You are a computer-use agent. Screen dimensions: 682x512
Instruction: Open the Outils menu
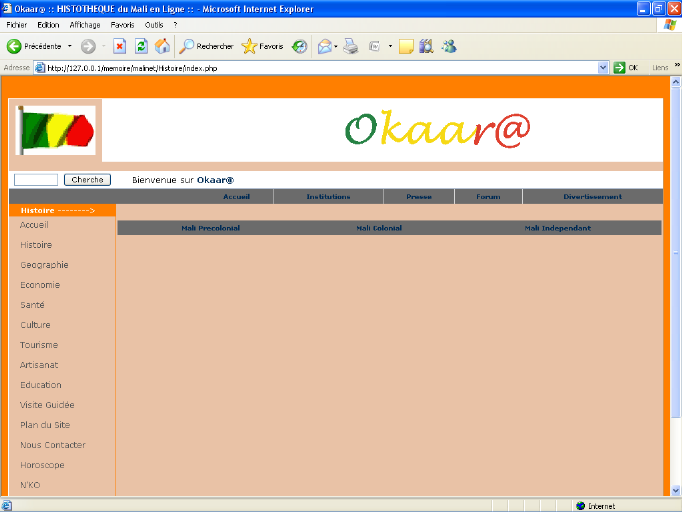tap(154, 25)
